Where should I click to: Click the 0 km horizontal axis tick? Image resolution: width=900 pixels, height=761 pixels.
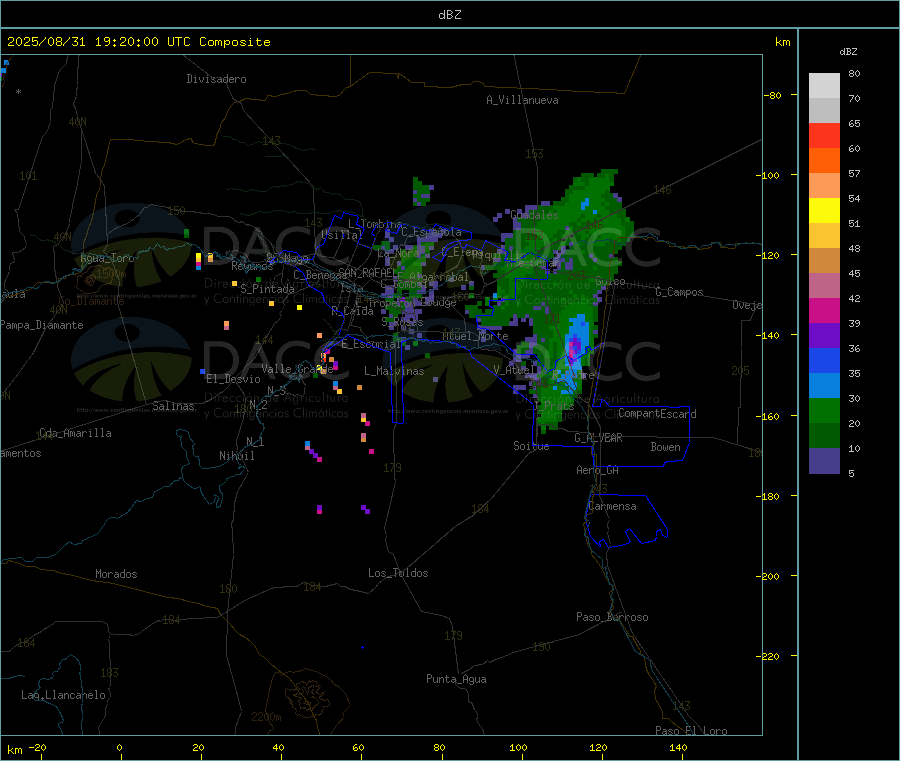coord(119,747)
